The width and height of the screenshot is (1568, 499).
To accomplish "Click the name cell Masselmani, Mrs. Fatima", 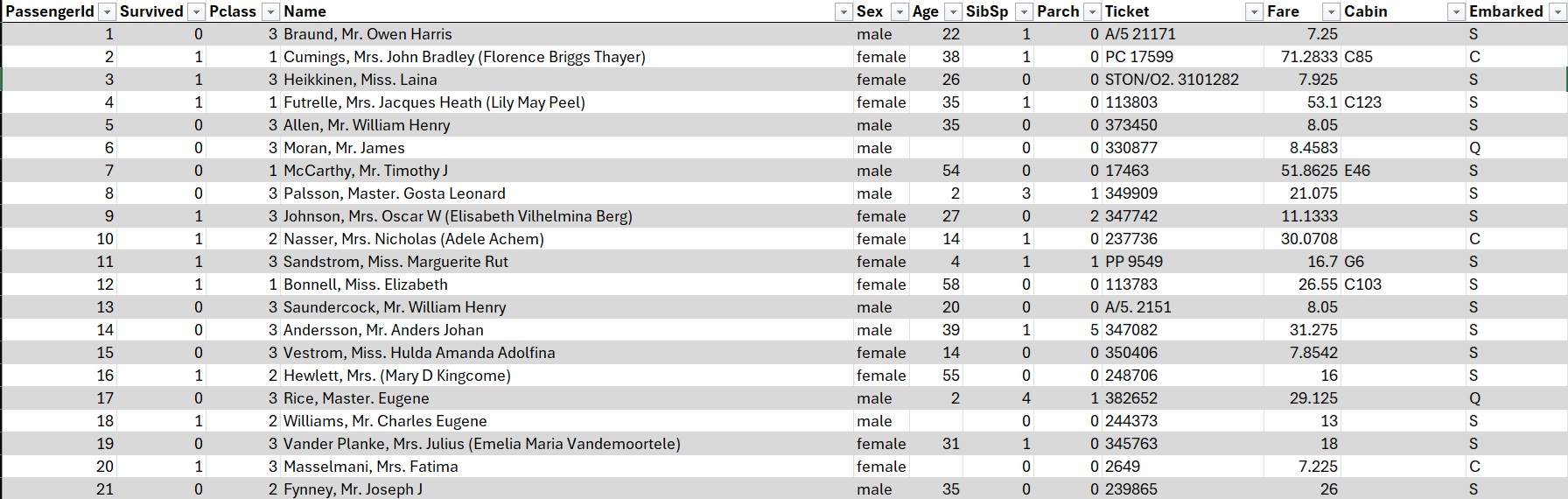I will (x=370, y=467).
